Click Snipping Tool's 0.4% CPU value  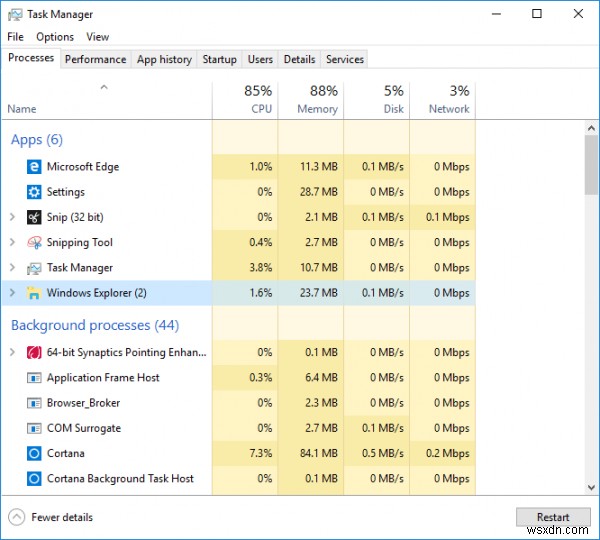coord(261,242)
